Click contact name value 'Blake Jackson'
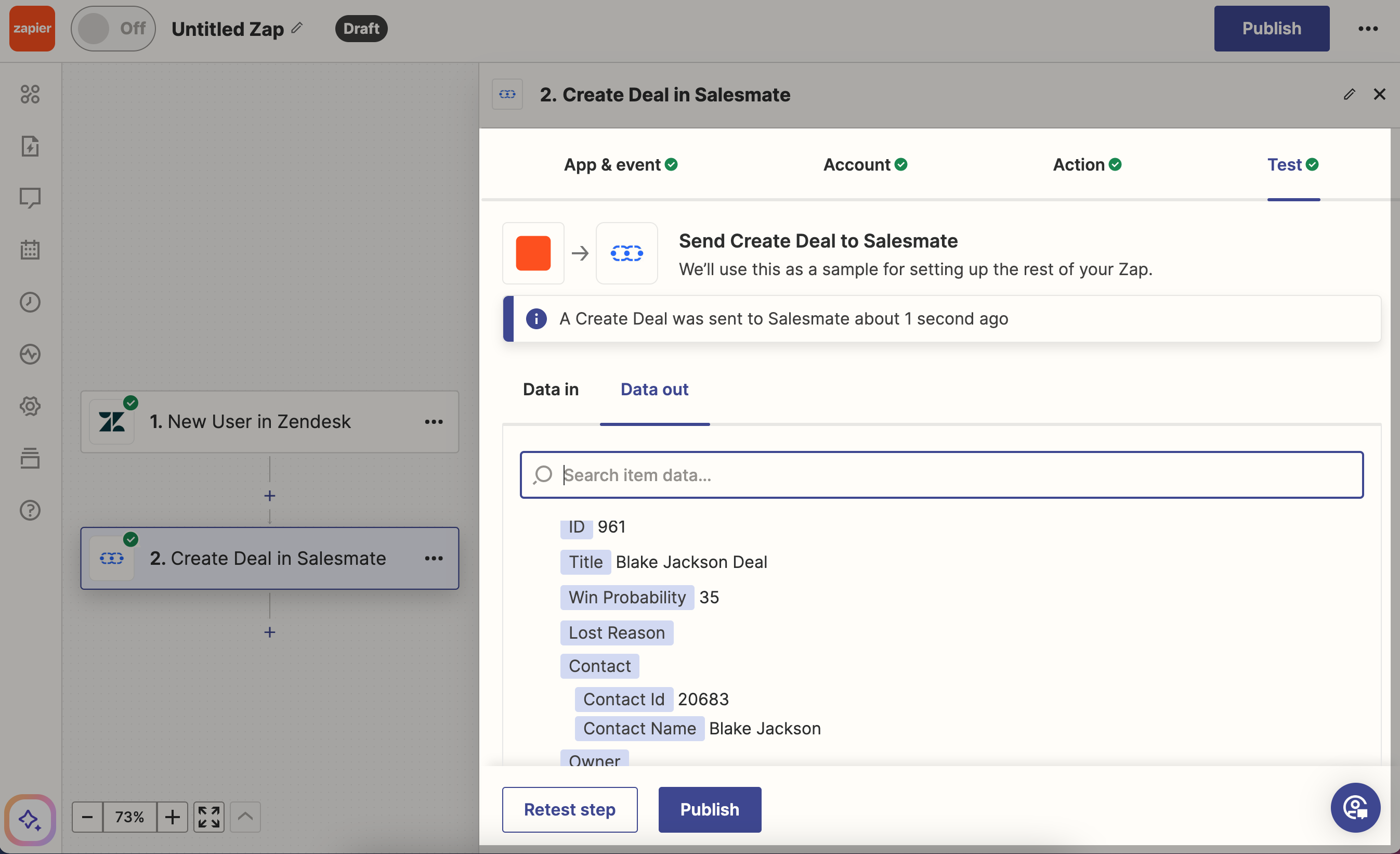The height and width of the screenshot is (854, 1400). (765, 728)
